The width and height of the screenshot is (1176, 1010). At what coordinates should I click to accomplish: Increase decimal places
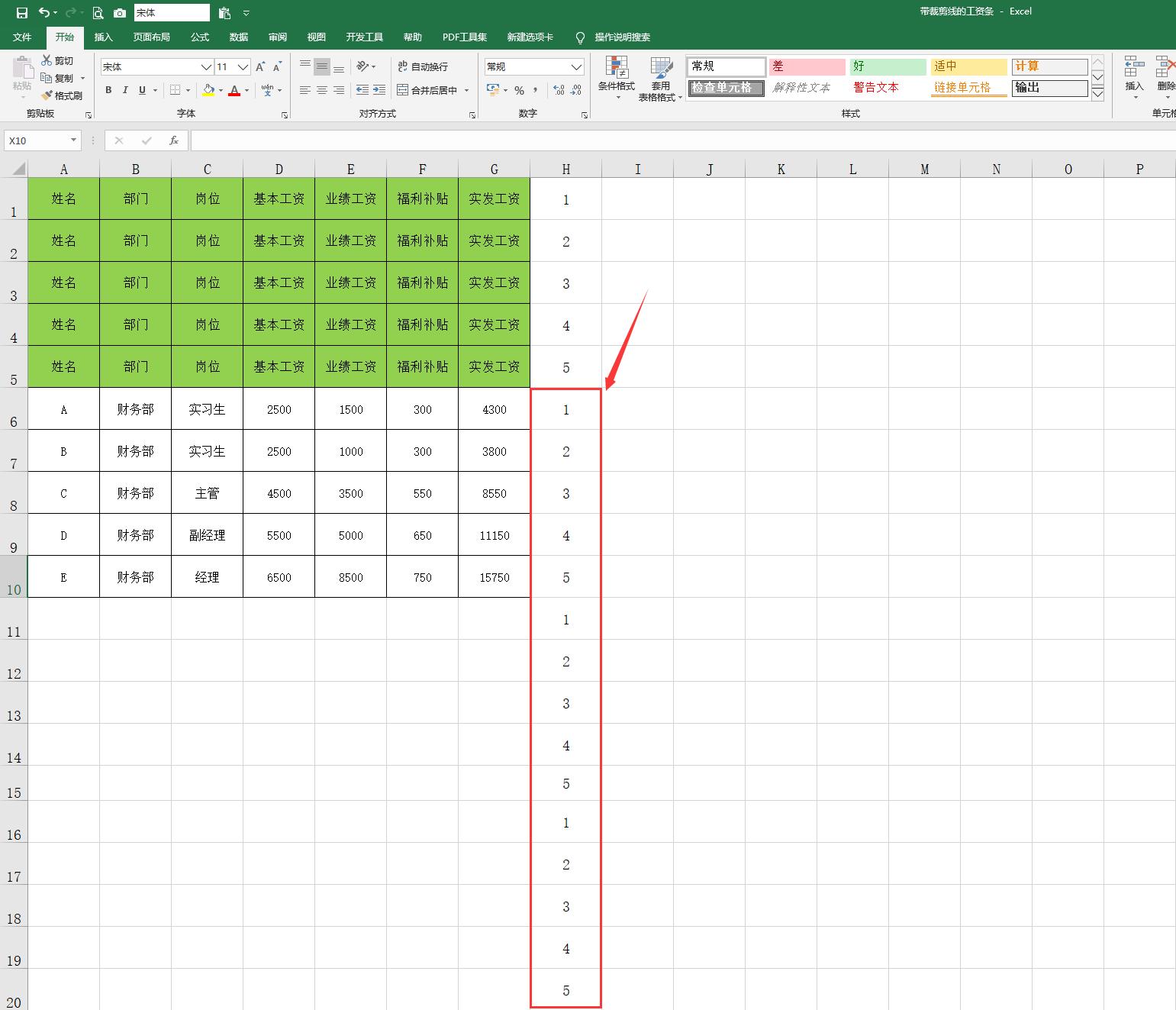point(559,90)
